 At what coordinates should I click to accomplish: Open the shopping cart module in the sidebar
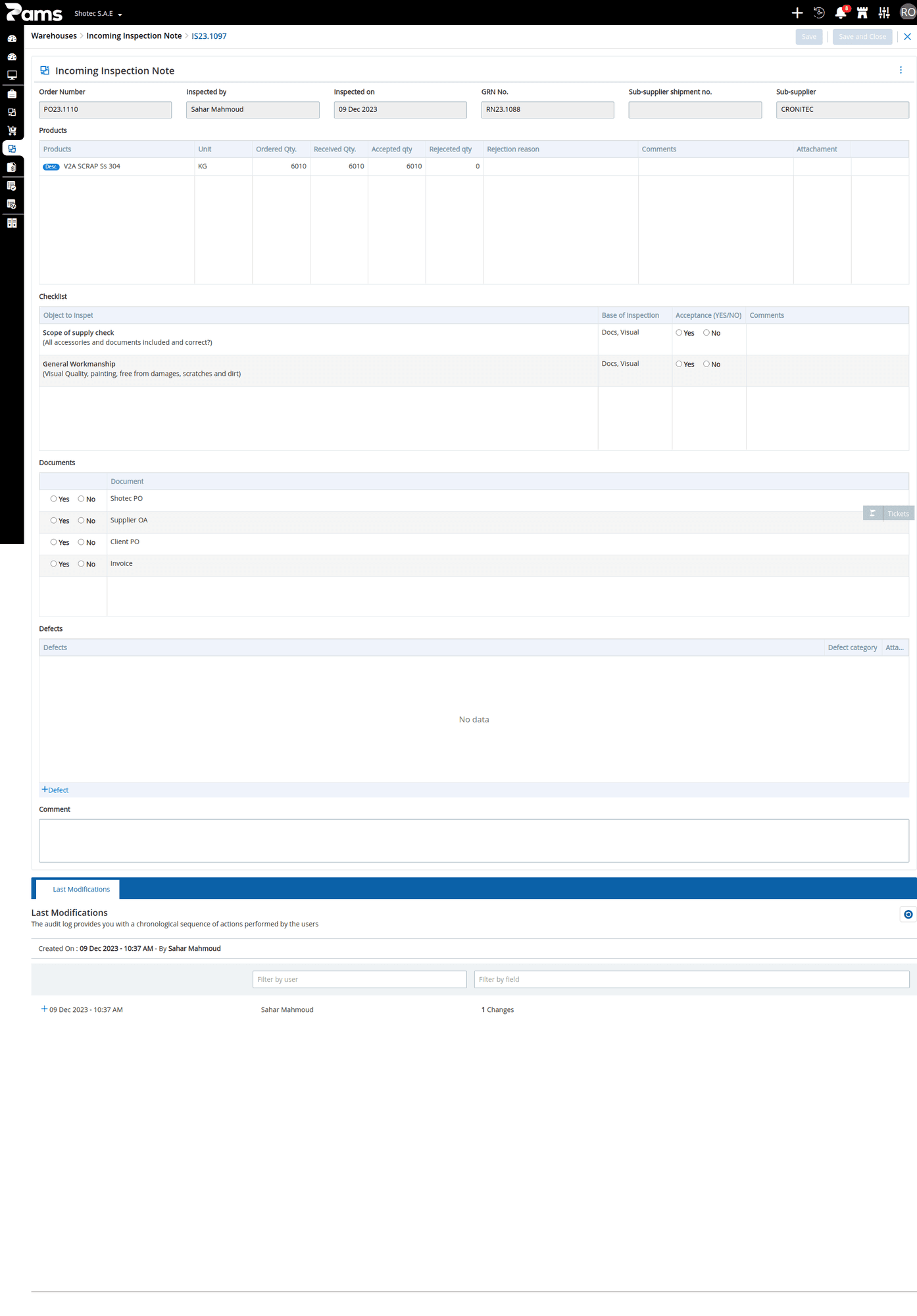(x=12, y=130)
